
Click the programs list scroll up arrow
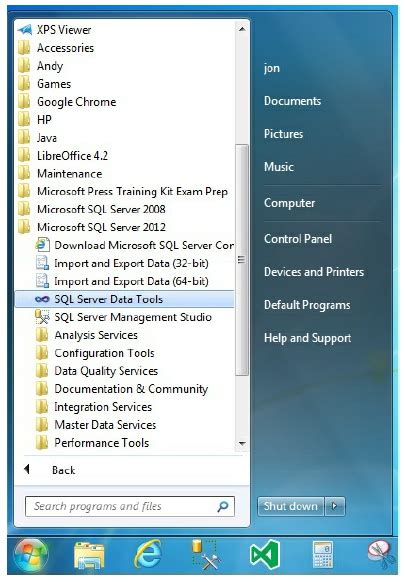[x=242, y=29]
